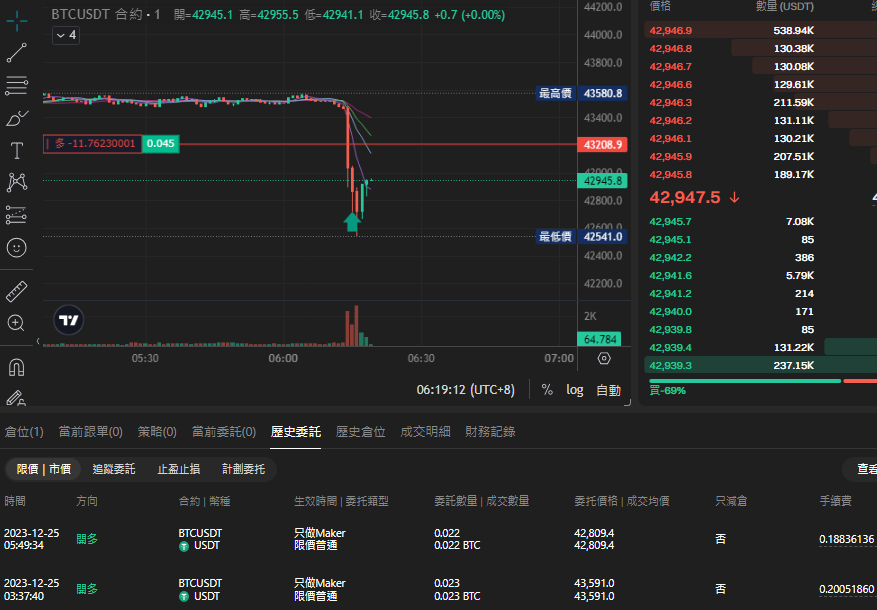Select the Text annotation tool
This screenshot has width=877, height=610.
pyautogui.click(x=17, y=150)
